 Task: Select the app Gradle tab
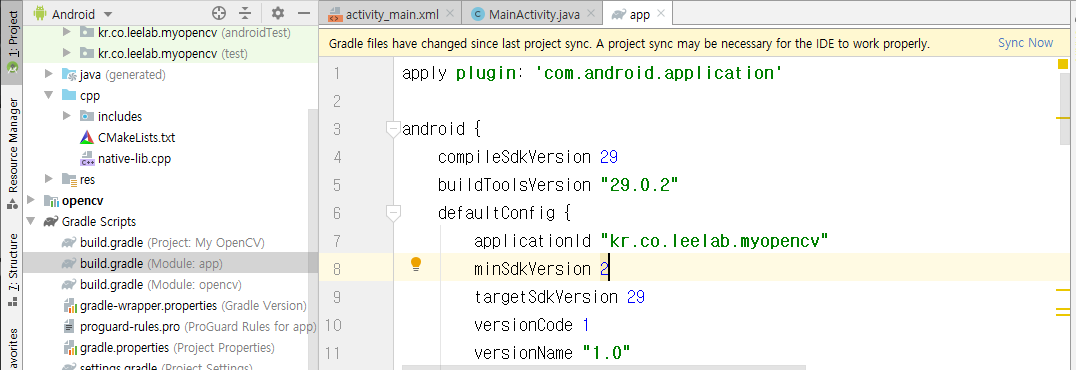[x=640, y=14]
